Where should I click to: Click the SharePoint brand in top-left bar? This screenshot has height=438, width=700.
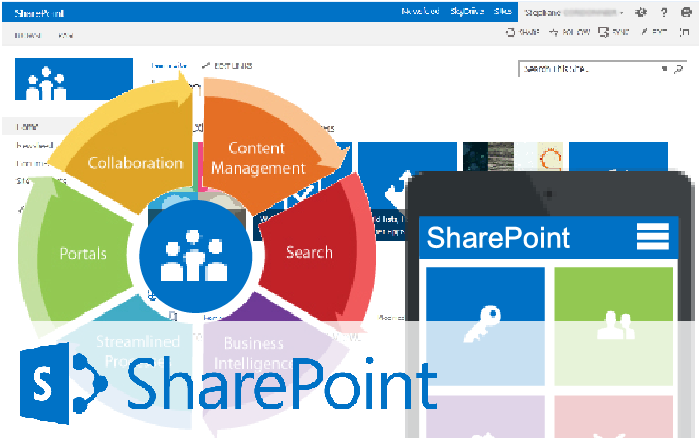point(39,13)
